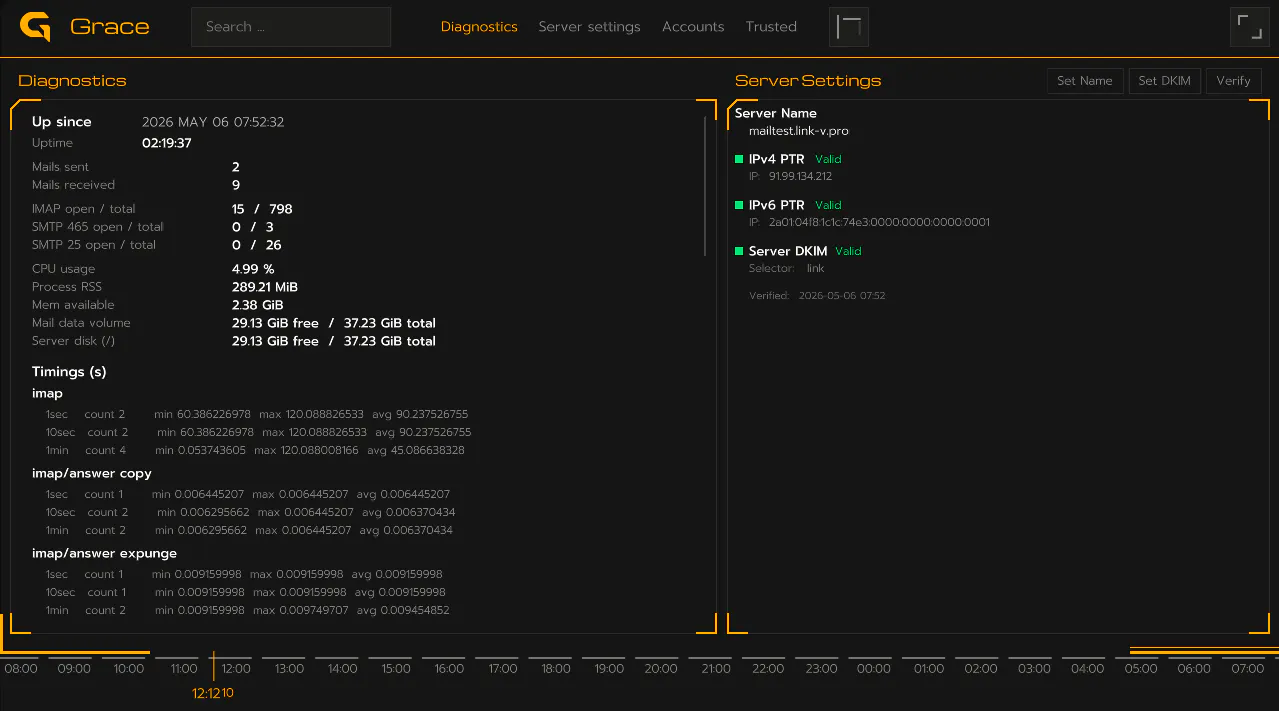Focus the Search field
Image resolution: width=1279 pixels, height=711 pixels.
click(291, 27)
